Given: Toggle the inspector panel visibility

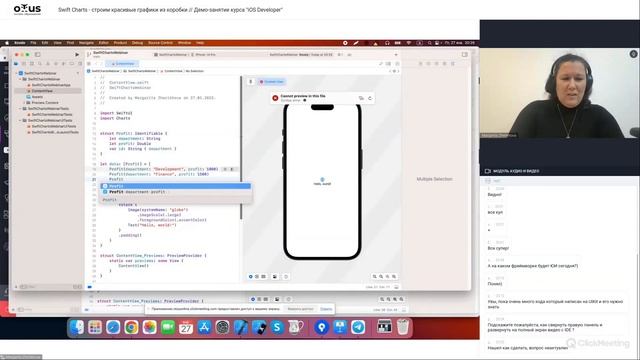Looking at the screenshot, I should [x=465, y=54].
